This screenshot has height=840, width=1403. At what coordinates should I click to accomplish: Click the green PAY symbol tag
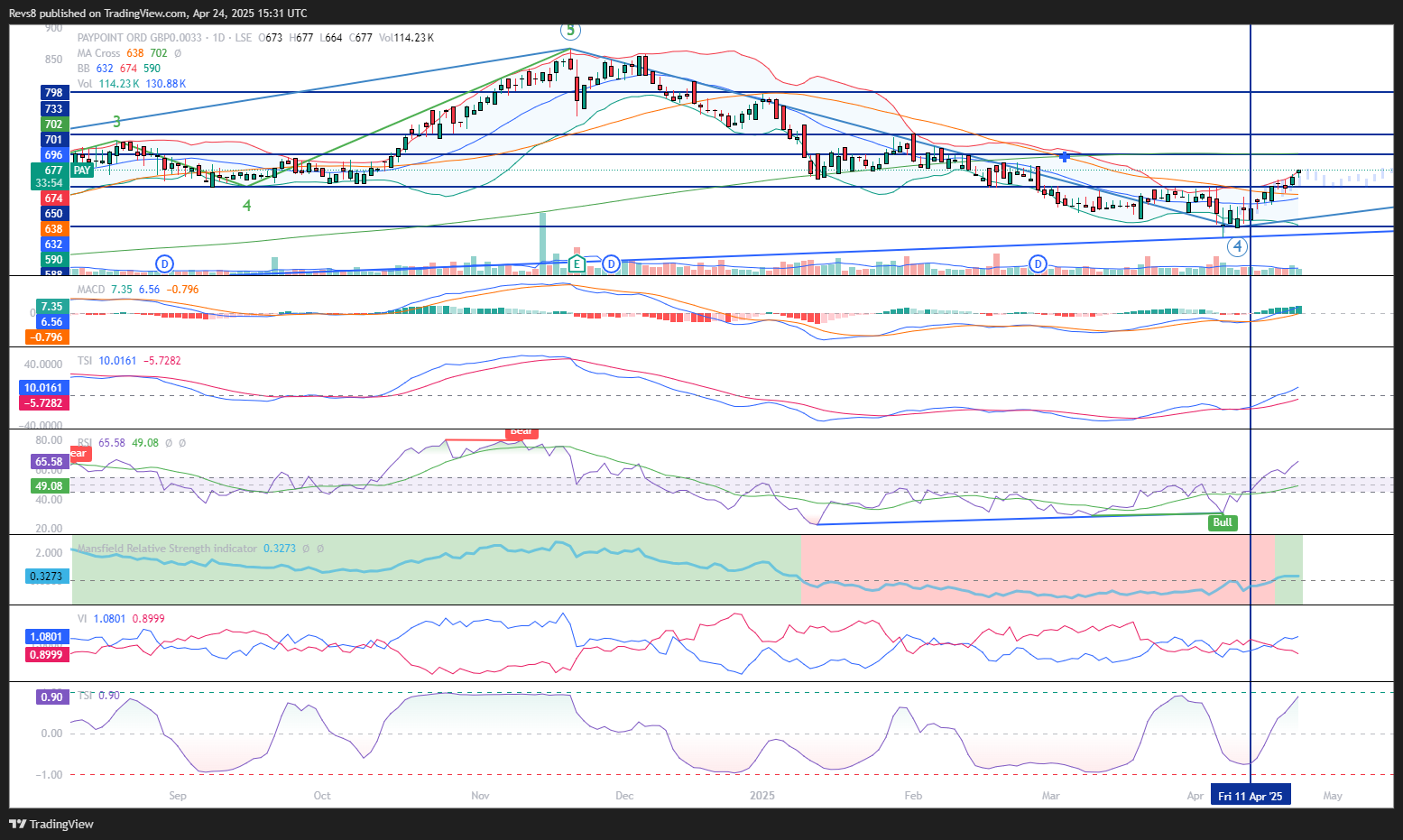[82, 171]
